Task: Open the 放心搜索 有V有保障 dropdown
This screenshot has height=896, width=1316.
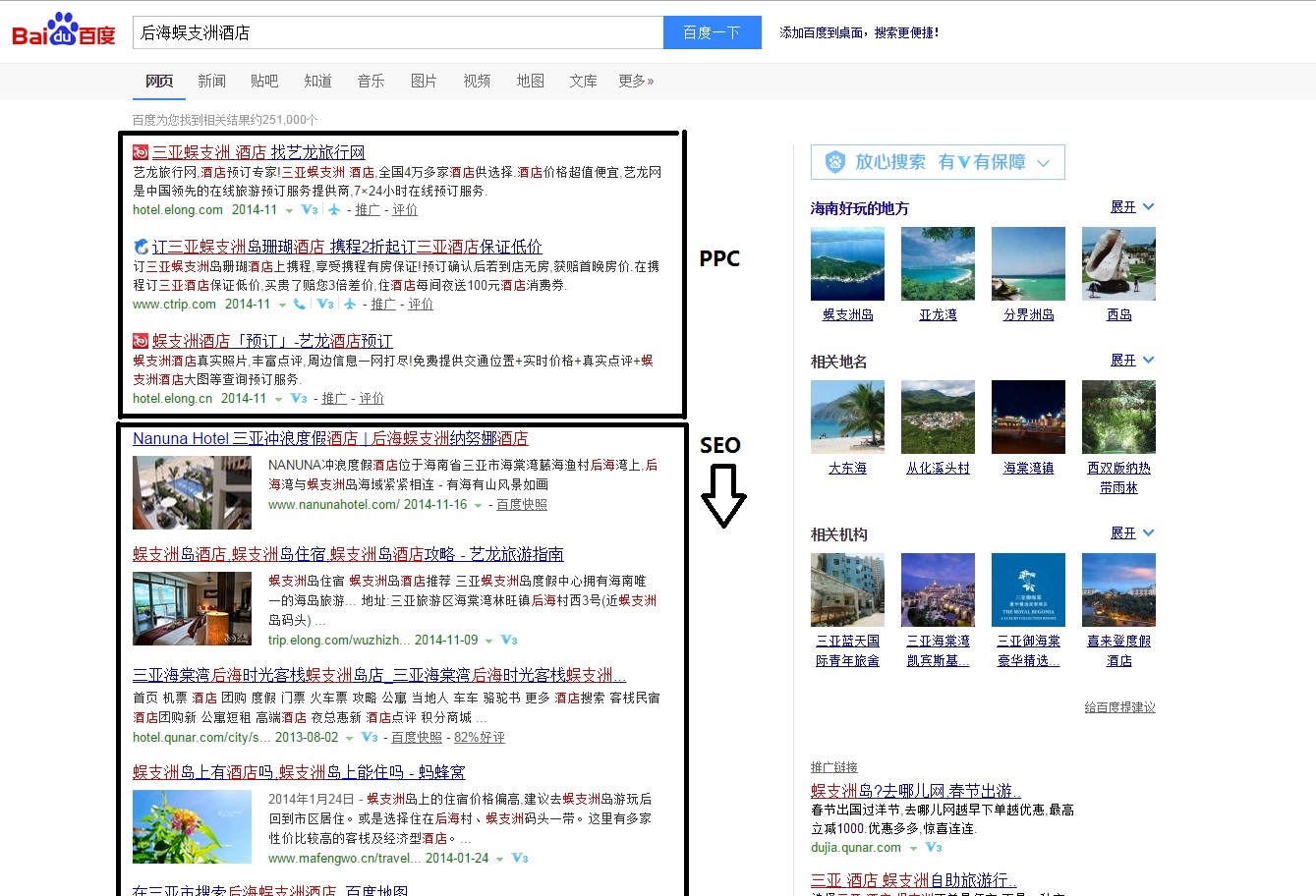Action: pyautogui.click(x=1043, y=163)
